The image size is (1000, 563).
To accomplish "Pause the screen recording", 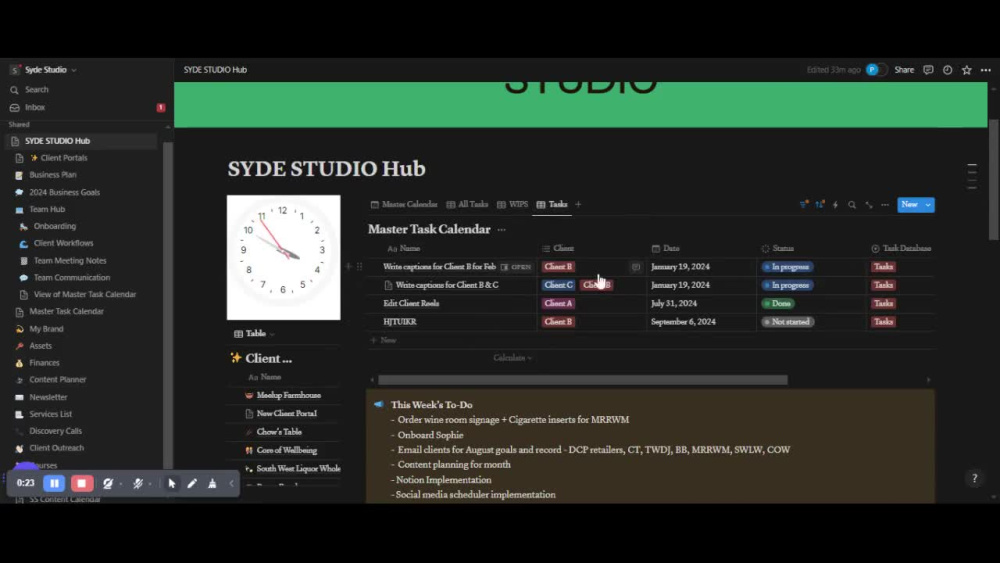I will click(x=54, y=483).
